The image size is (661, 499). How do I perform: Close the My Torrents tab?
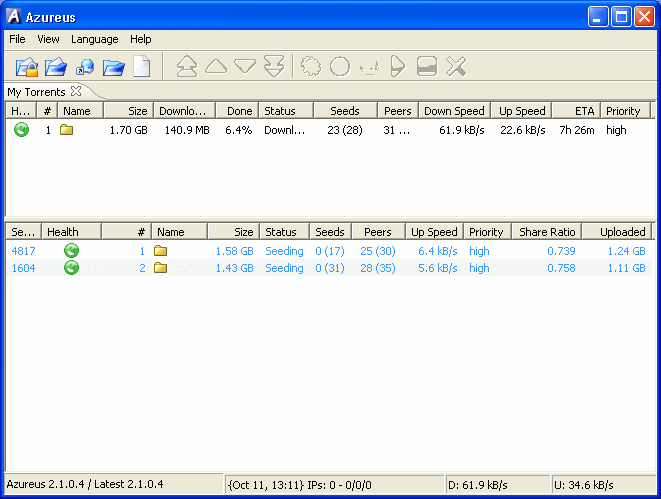[76, 91]
